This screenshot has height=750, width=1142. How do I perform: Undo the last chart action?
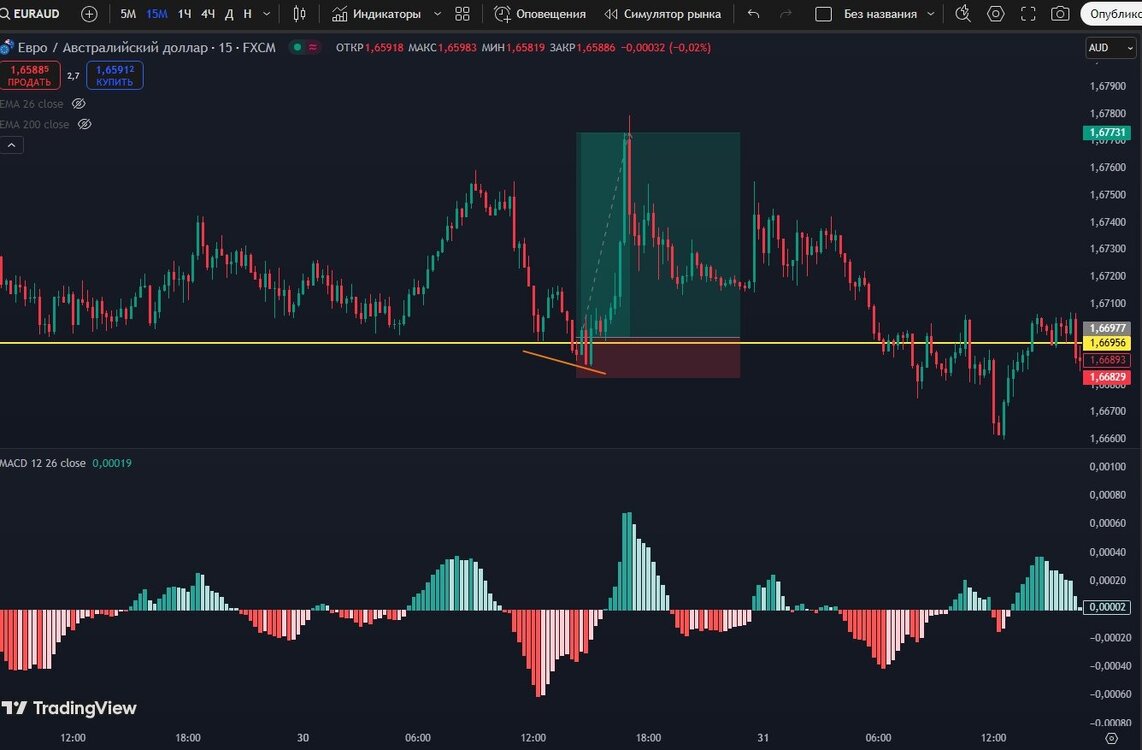coord(753,14)
